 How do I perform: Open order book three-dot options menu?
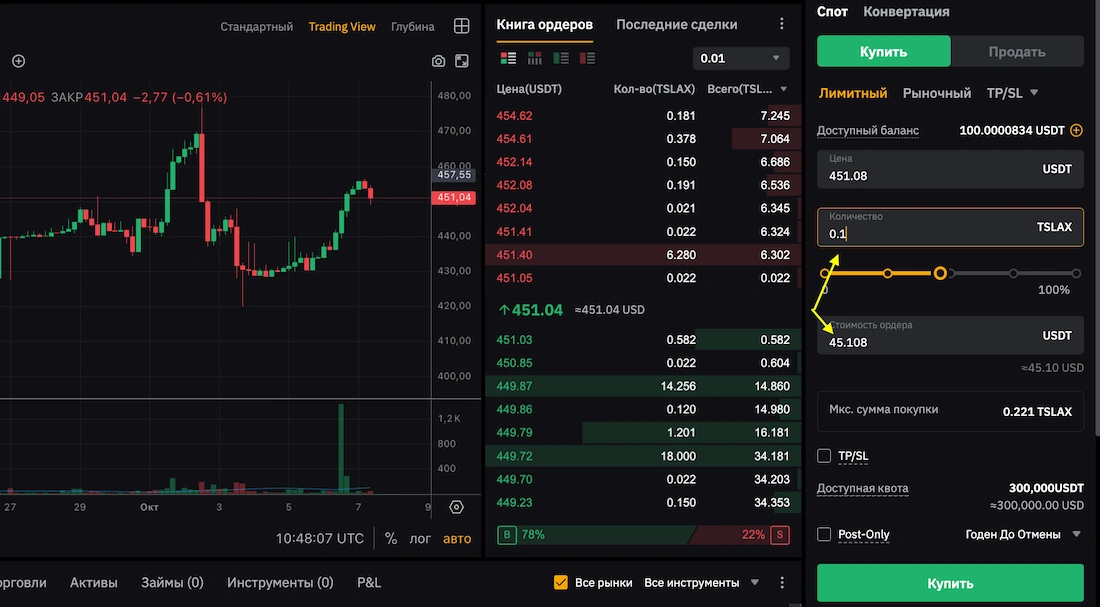[x=782, y=25]
